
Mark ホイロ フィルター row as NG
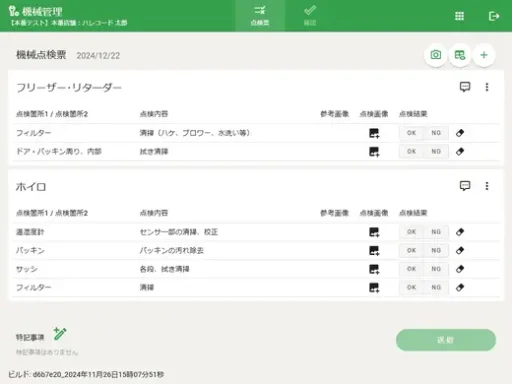tap(436, 287)
